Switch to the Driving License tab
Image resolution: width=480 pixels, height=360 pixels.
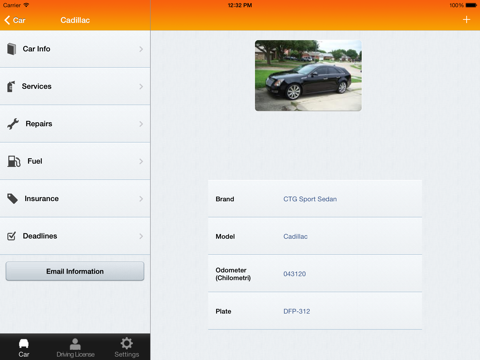coord(75,348)
